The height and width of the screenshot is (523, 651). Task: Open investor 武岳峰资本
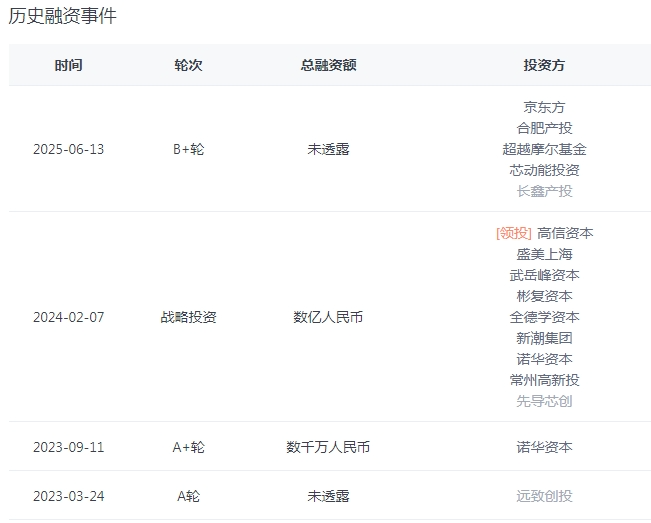pos(544,275)
